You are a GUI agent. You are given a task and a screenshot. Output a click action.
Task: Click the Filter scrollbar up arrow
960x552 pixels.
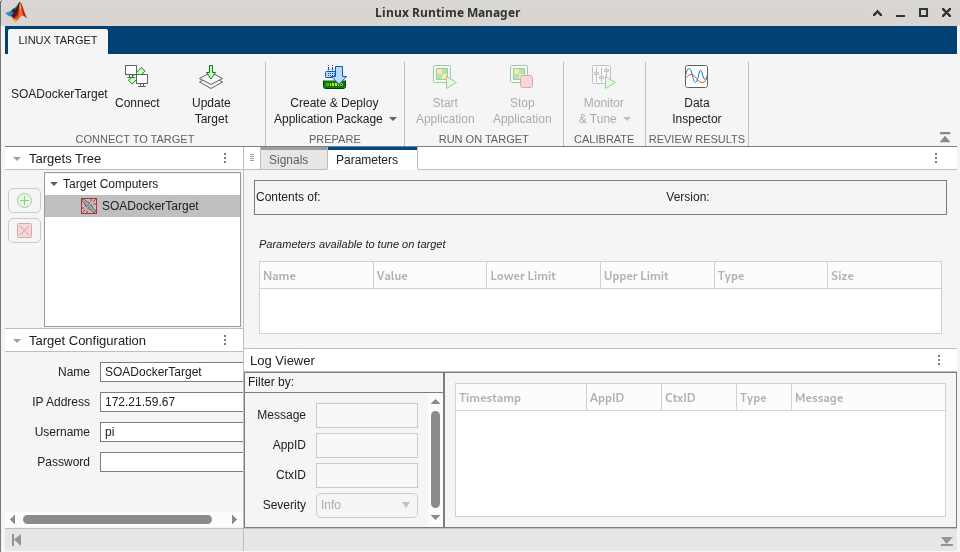(435, 401)
